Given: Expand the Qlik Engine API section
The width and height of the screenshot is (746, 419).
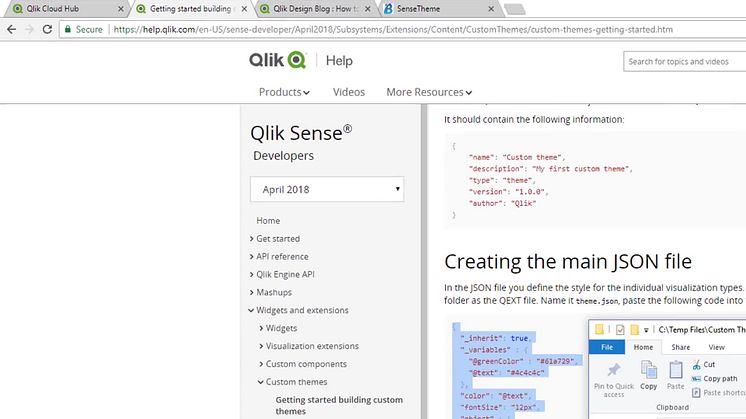Looking at the screenshot, I should 252,274.
